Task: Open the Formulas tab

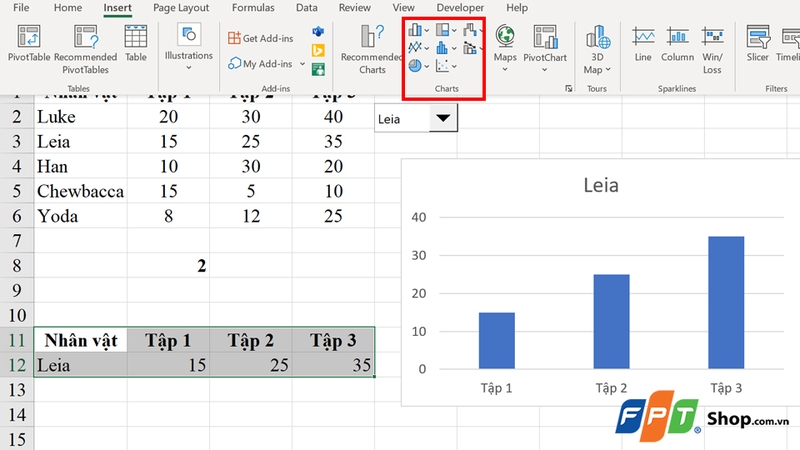Action: [x=253, y=8]
